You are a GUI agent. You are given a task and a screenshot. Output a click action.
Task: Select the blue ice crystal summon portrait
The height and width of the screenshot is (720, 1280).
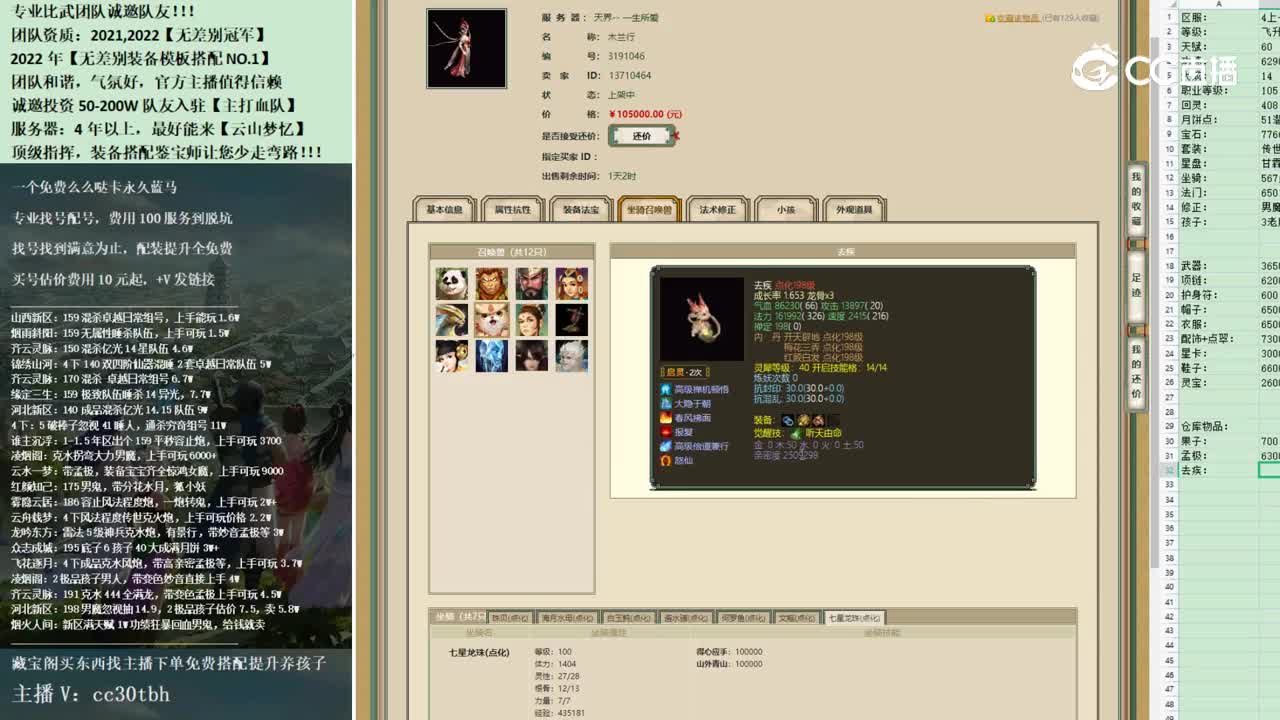tap(492, 356)
